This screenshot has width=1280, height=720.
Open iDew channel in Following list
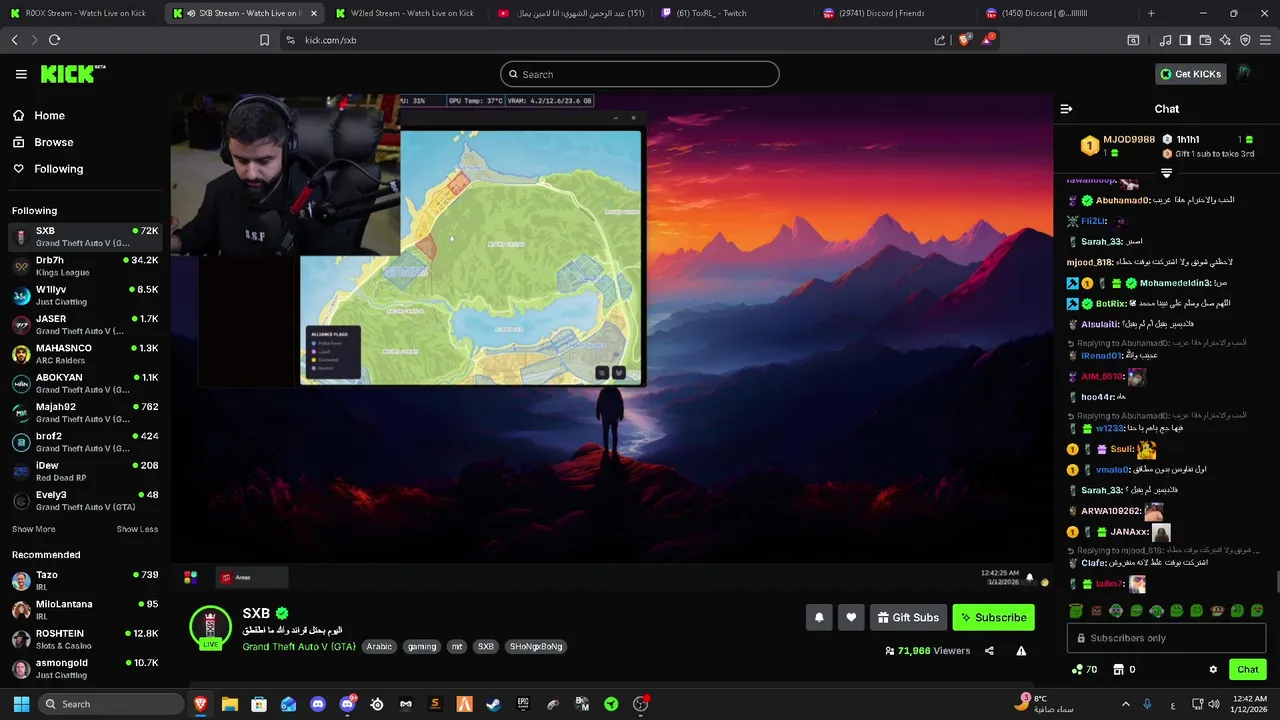(x=85, y=471)
